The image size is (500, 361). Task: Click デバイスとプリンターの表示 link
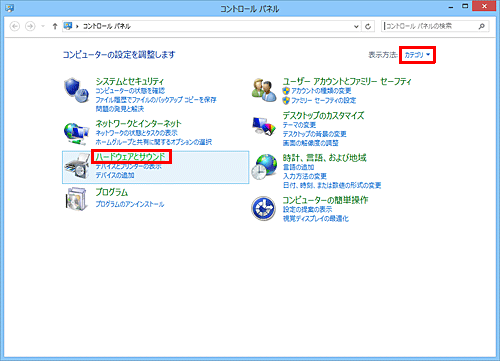(x=128, y=166)
